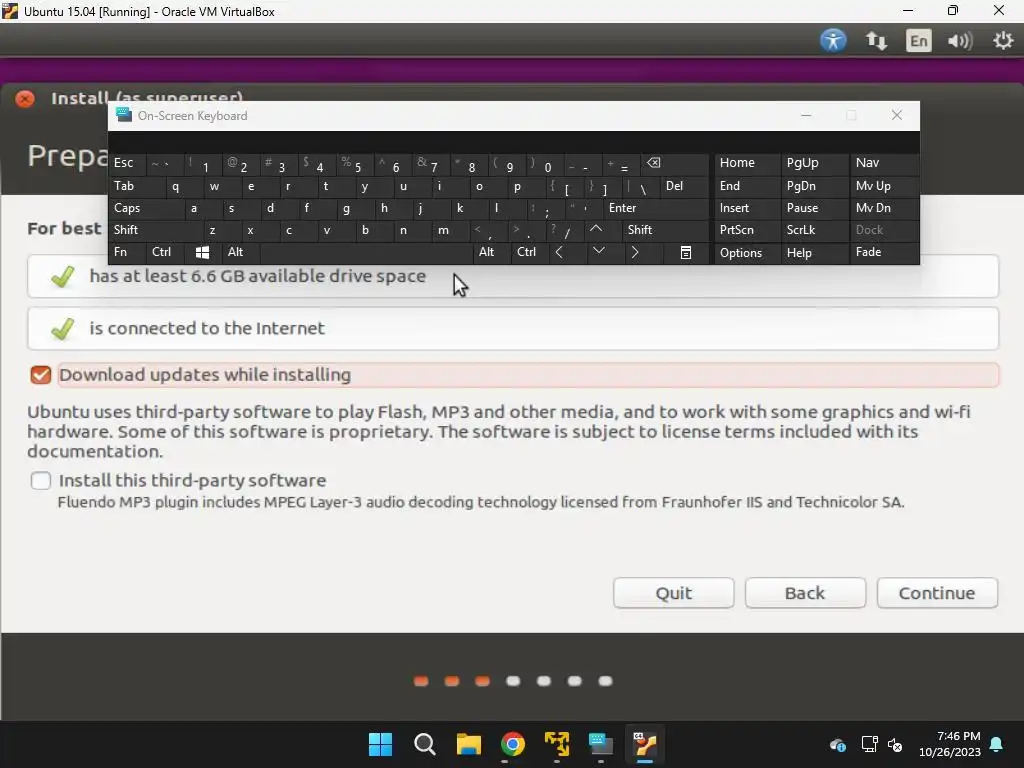Click the OneDrive cloud tray icon
This screenshot has width=1024, height=768.
coord(838,744)
